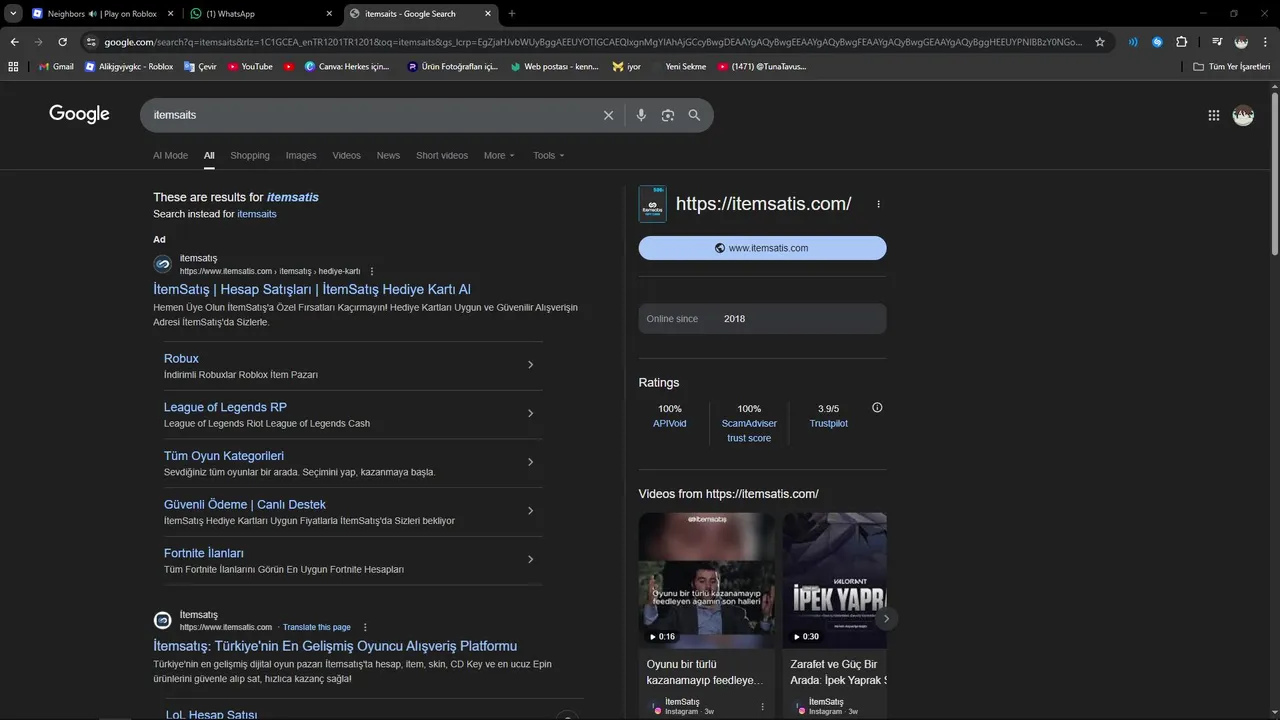Open the tab search dropdown arrow
1280x720 pixels.
tap(13, 14)
